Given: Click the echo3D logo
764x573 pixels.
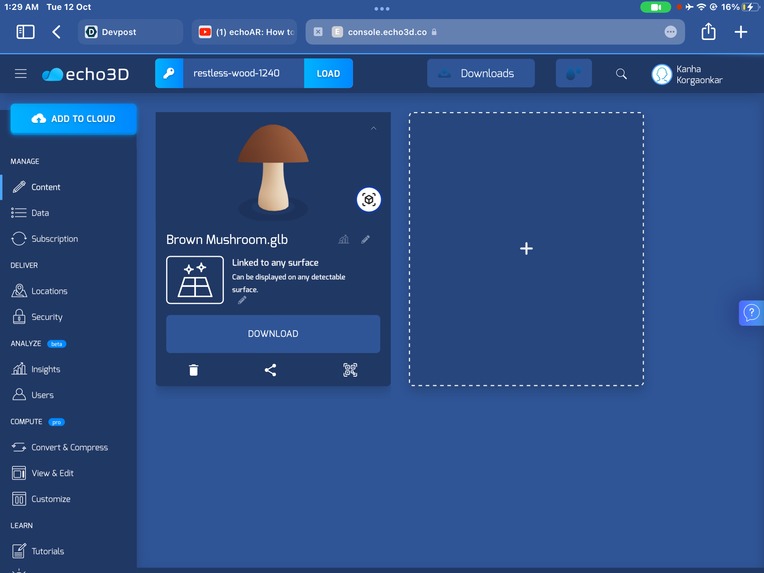Looking at the screenshot, I should (x=86, y=74).
